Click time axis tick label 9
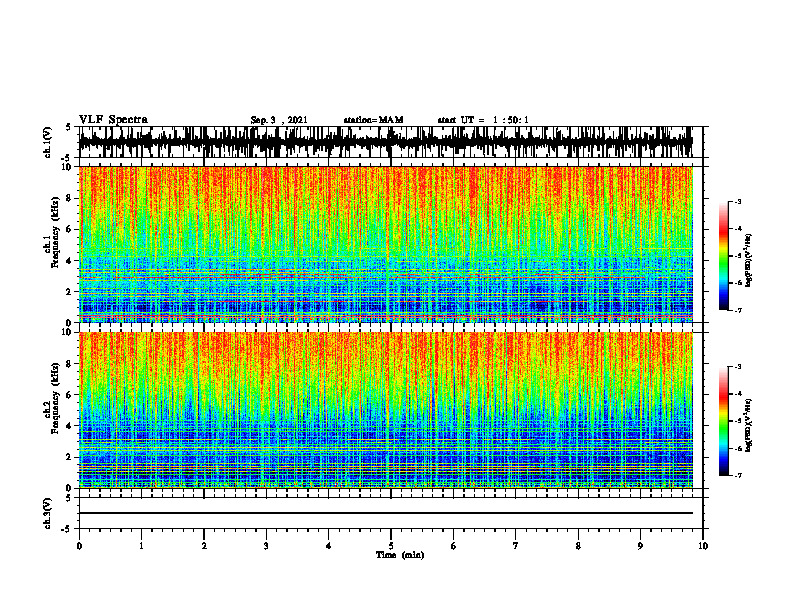The image size is (792, 612). 640,546
